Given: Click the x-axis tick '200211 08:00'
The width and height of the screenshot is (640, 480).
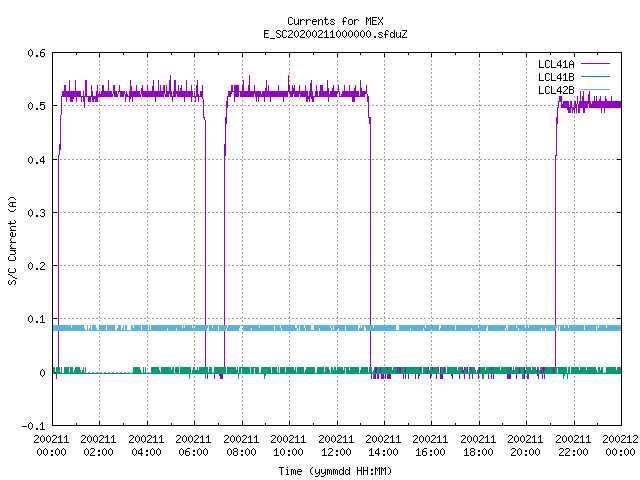Looking at the screenshot, I should coord(241,446).
